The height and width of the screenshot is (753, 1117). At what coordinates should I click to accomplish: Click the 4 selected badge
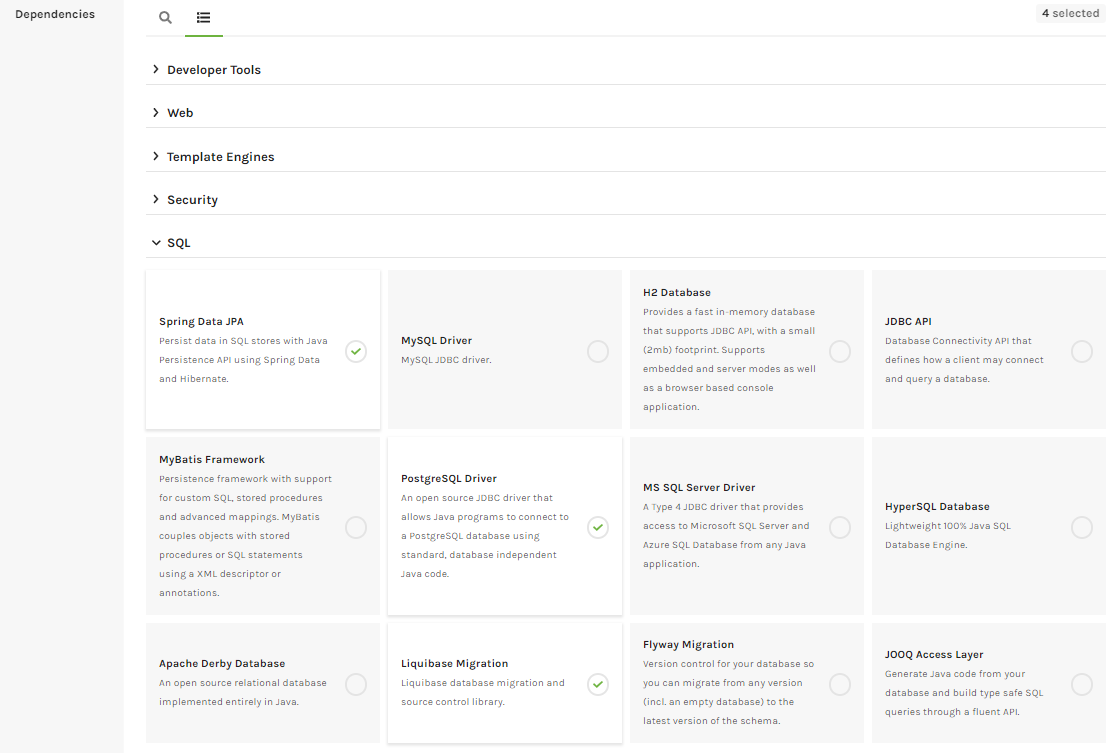pyautogui.click(x=1071, y=14)
